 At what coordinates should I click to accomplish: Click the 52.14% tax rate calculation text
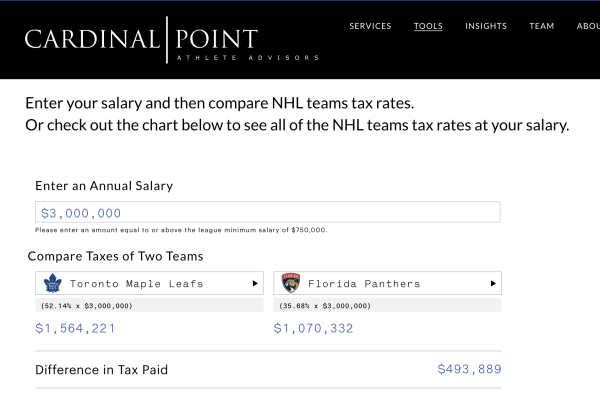tap(86, 305)
